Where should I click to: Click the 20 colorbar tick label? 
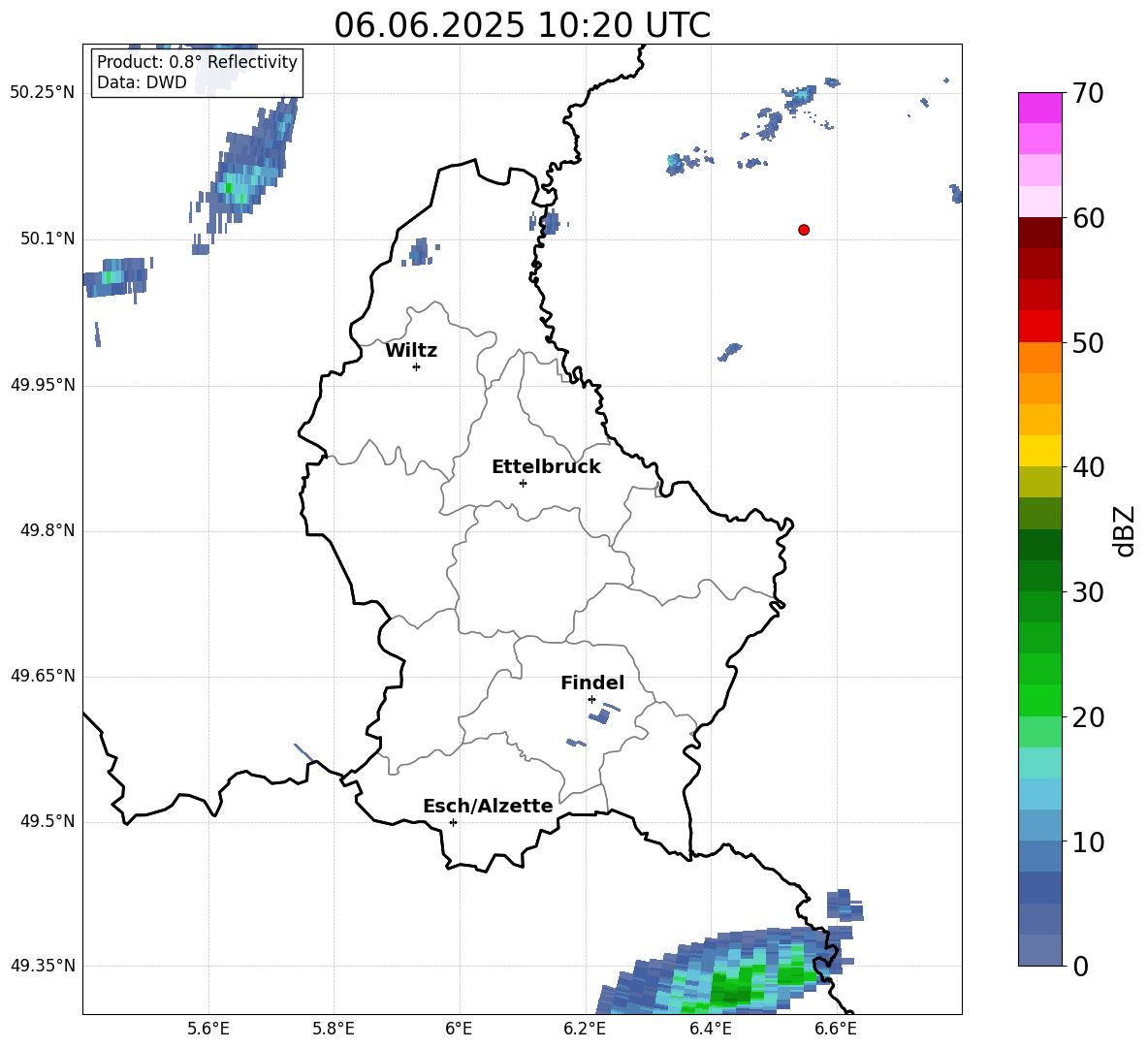coord(1088,717)
